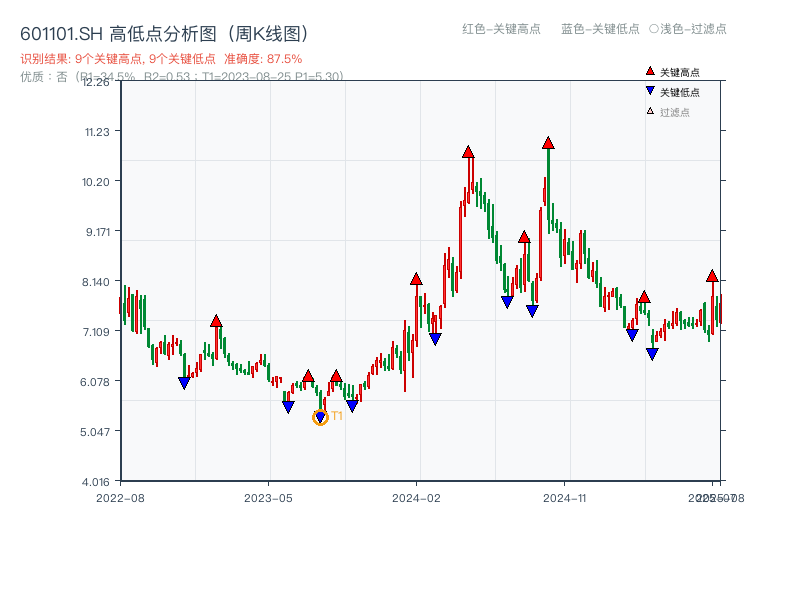Select the red high marker near 9.171 in mid-2024
This screenshot has height=600, width=800.
(524, 237)
